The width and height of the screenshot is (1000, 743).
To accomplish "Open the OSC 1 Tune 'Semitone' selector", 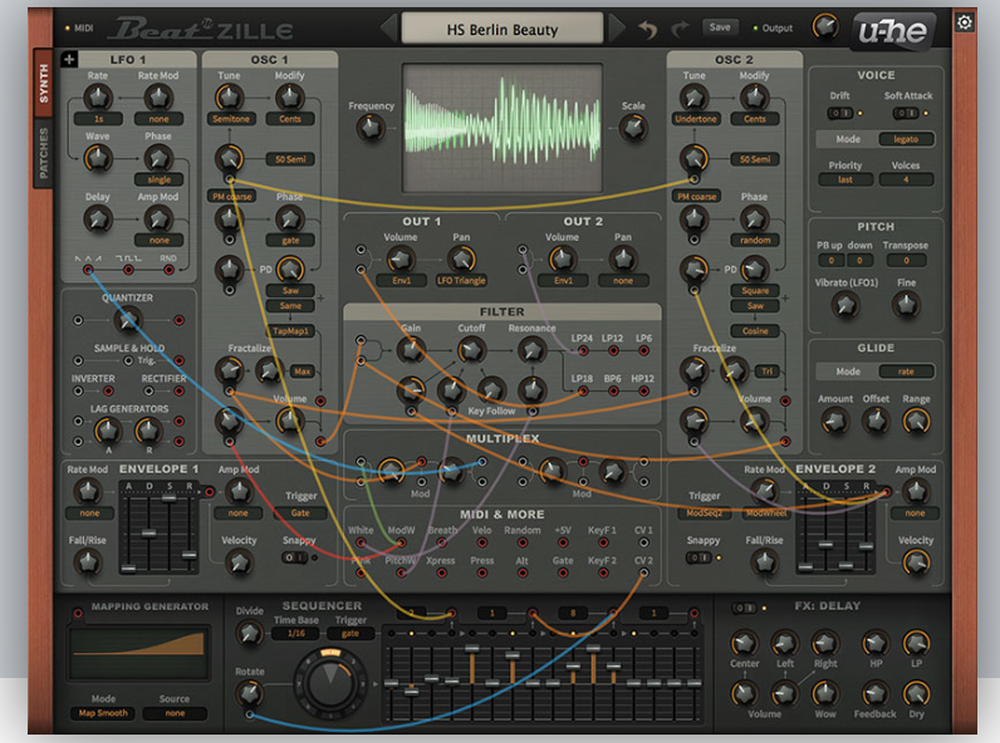I will tap(231, 119).
